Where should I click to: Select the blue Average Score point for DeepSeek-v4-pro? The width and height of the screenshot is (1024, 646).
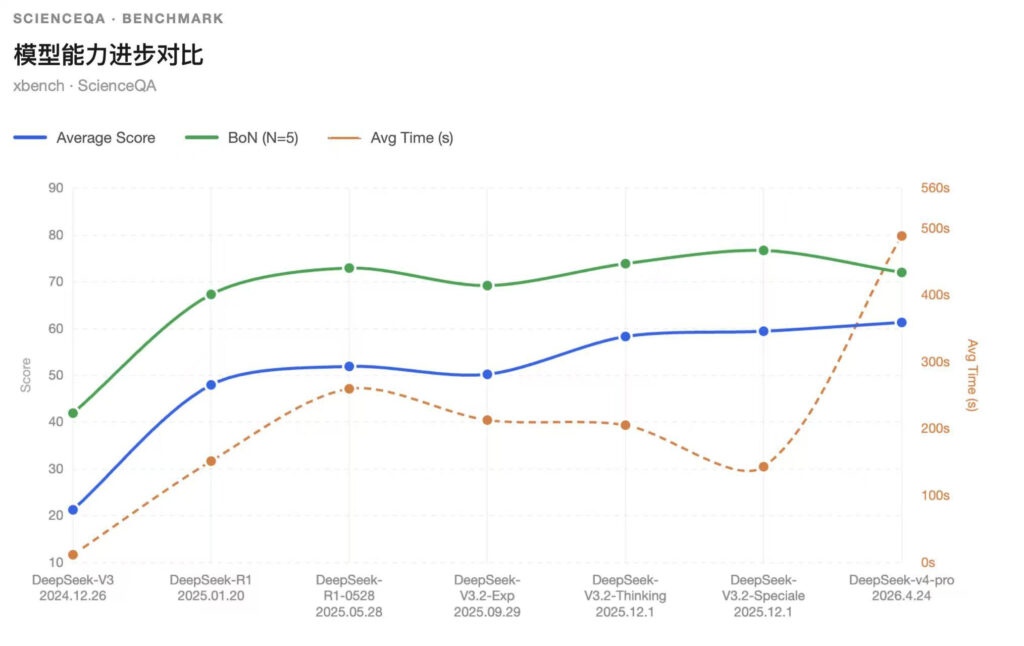(901, 322)
